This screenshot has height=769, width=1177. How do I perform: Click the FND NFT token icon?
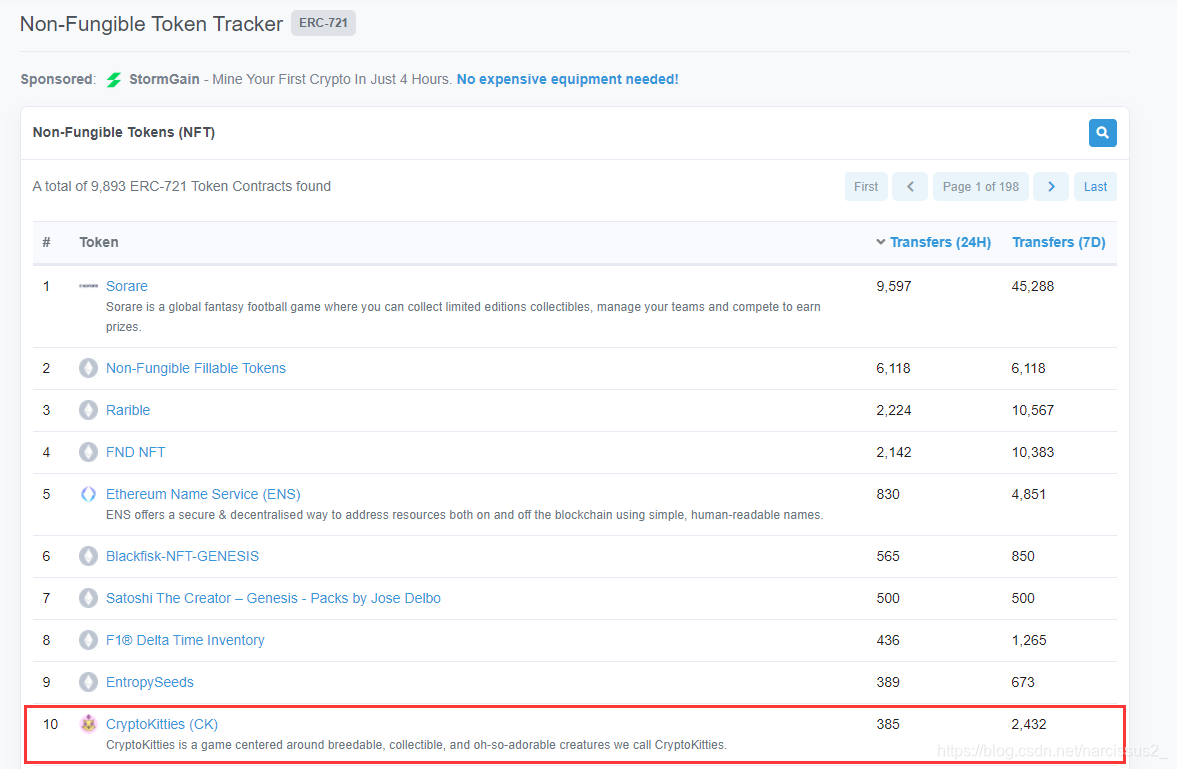point(89,452)
